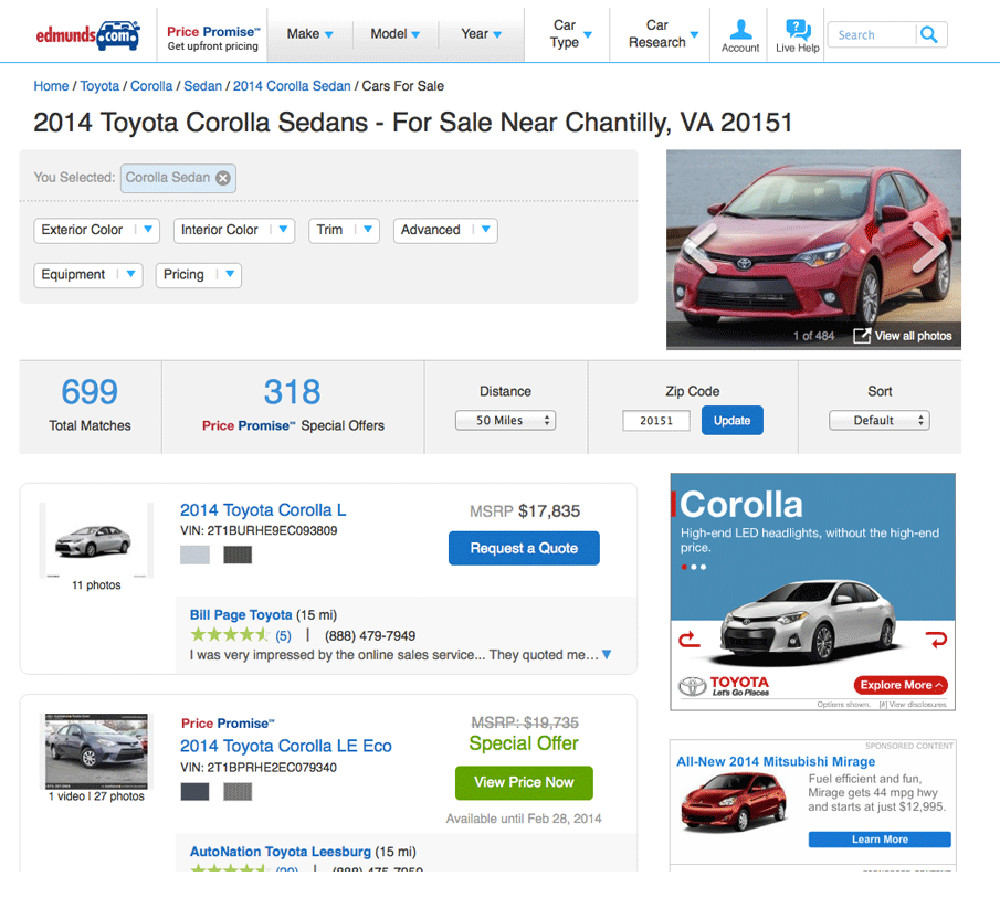Click the 318 Price Promise Special Offers
The height and width of the screenshot is (897, 1000).
click(293, 406)
